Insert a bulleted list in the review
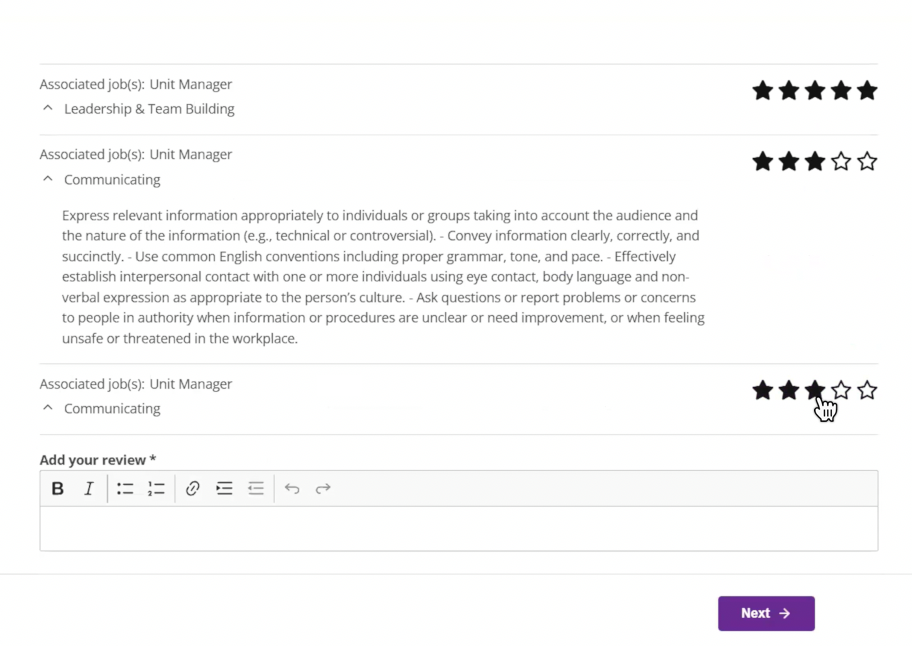912x646 pixels. click(125, 489)
